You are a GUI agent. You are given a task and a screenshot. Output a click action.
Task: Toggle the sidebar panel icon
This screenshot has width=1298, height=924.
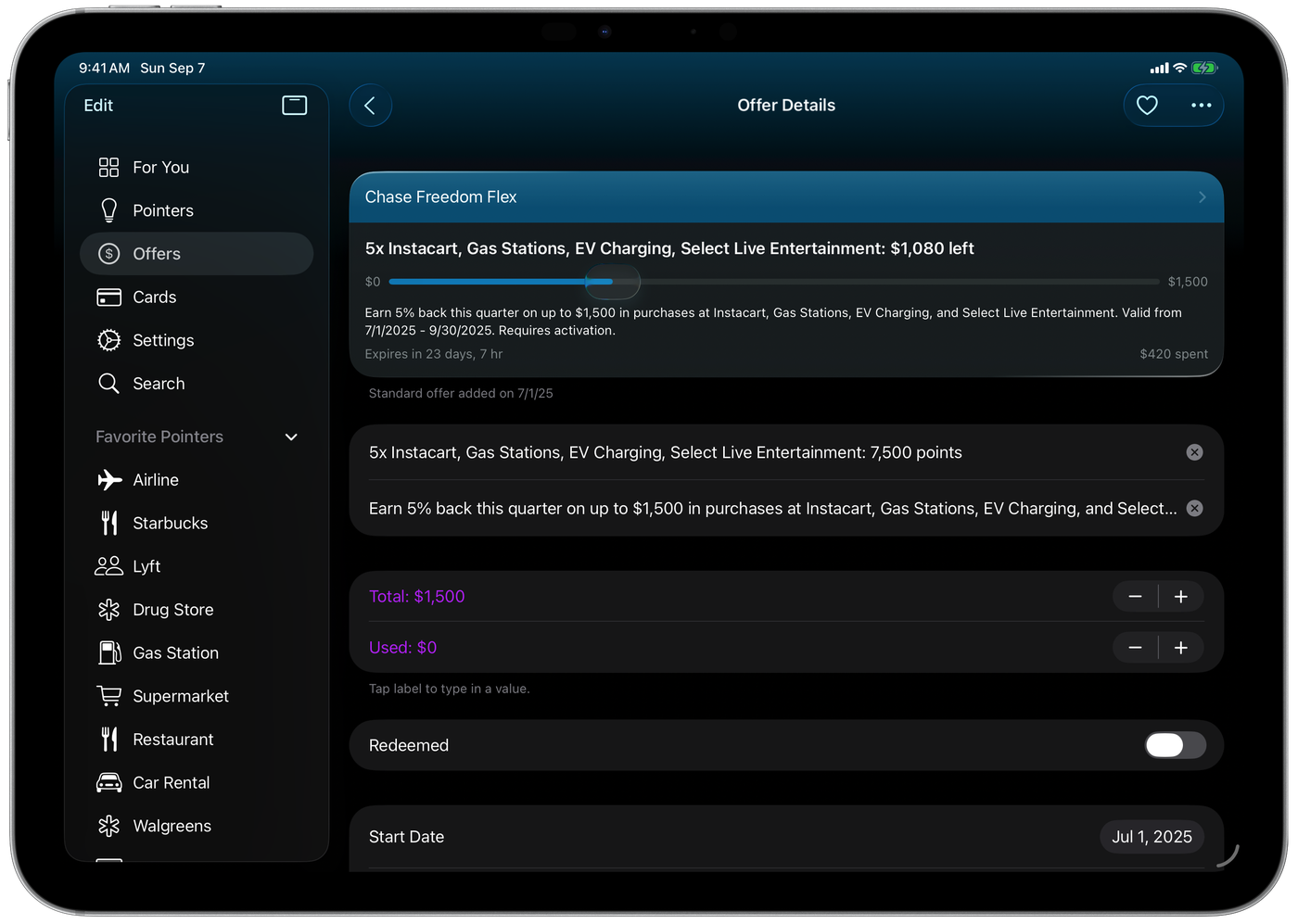(x=294, y=106)
